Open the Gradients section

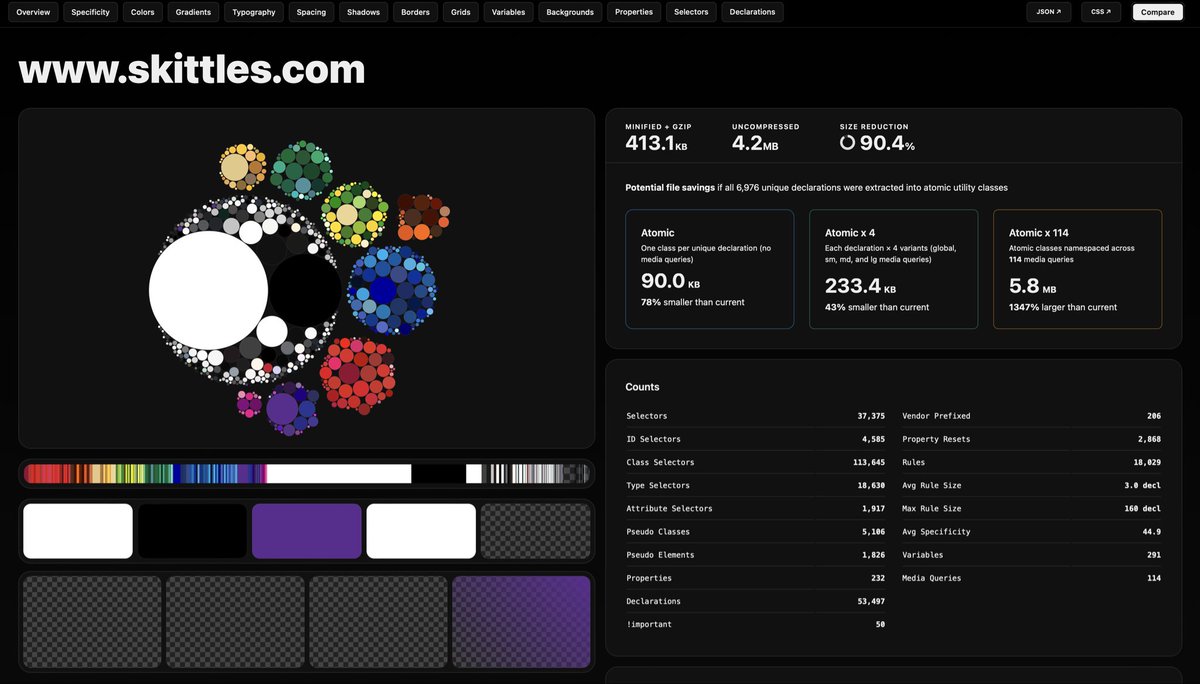point(193,12)
